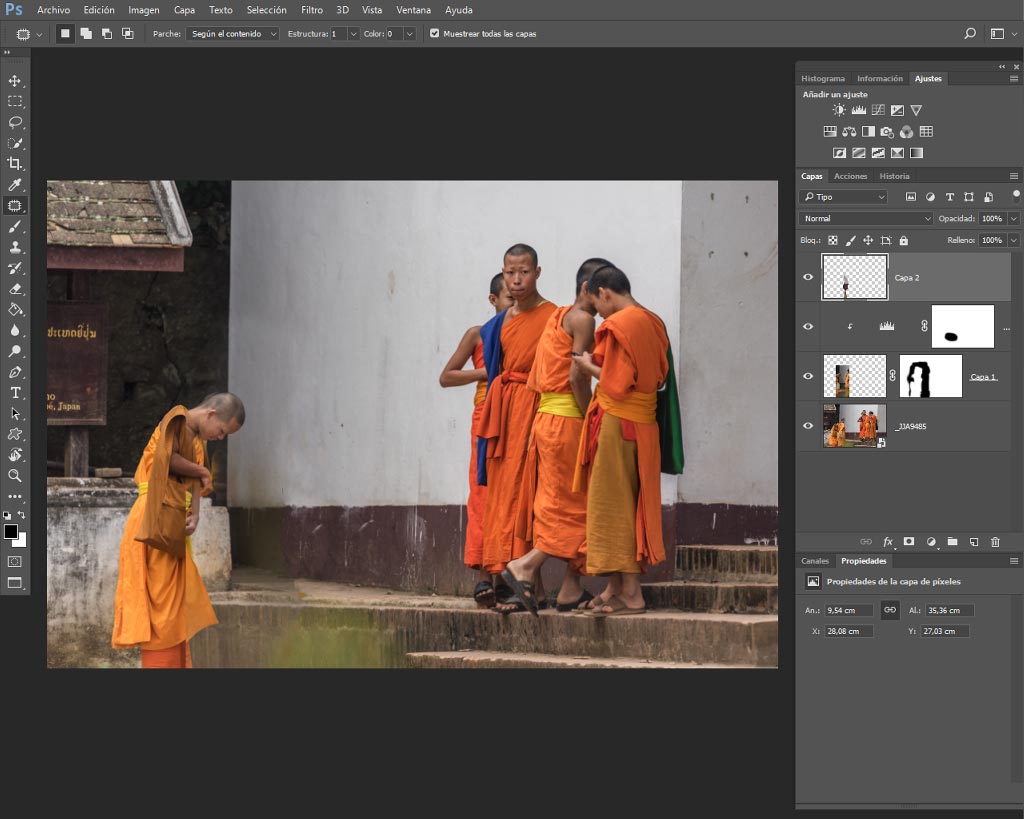Open the tool preset picker arrow
Screen dimensions: 1024x819
tap(39, 34)
